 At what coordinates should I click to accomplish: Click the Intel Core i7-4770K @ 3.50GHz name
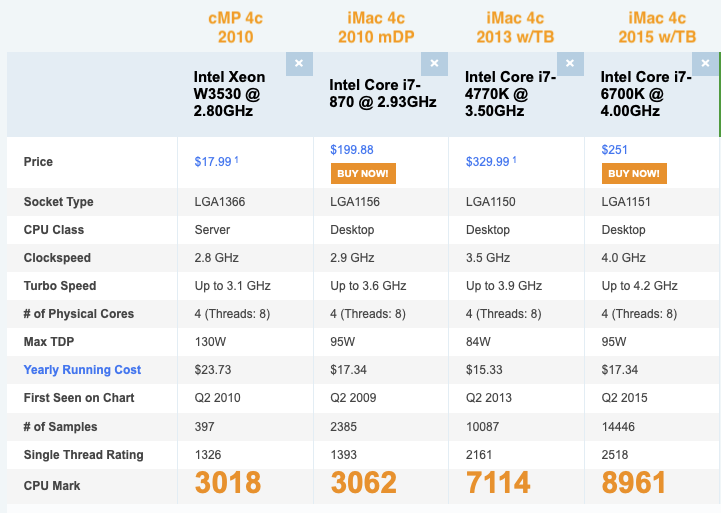coord(510,94)
